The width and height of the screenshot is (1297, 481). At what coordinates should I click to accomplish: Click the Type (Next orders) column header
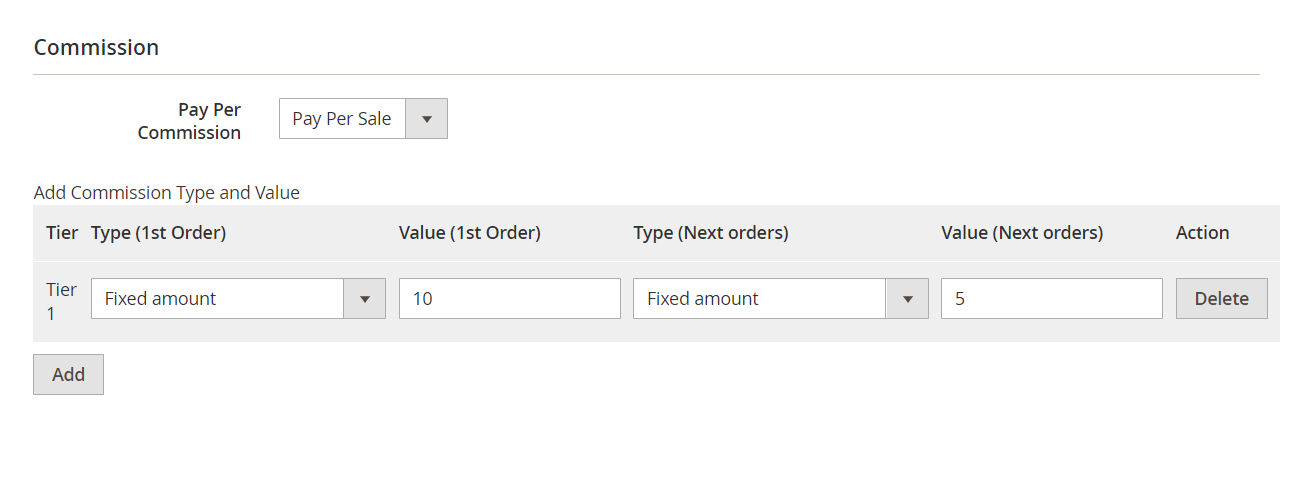pyautogui.click(x=710, y=232)
